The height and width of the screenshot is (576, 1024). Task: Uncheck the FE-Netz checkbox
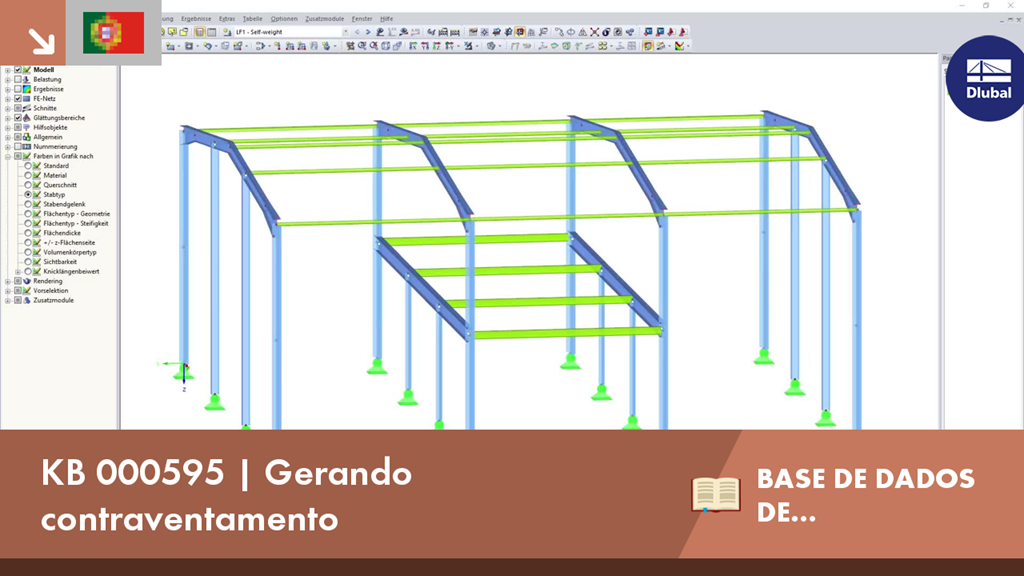coord(18,99)
